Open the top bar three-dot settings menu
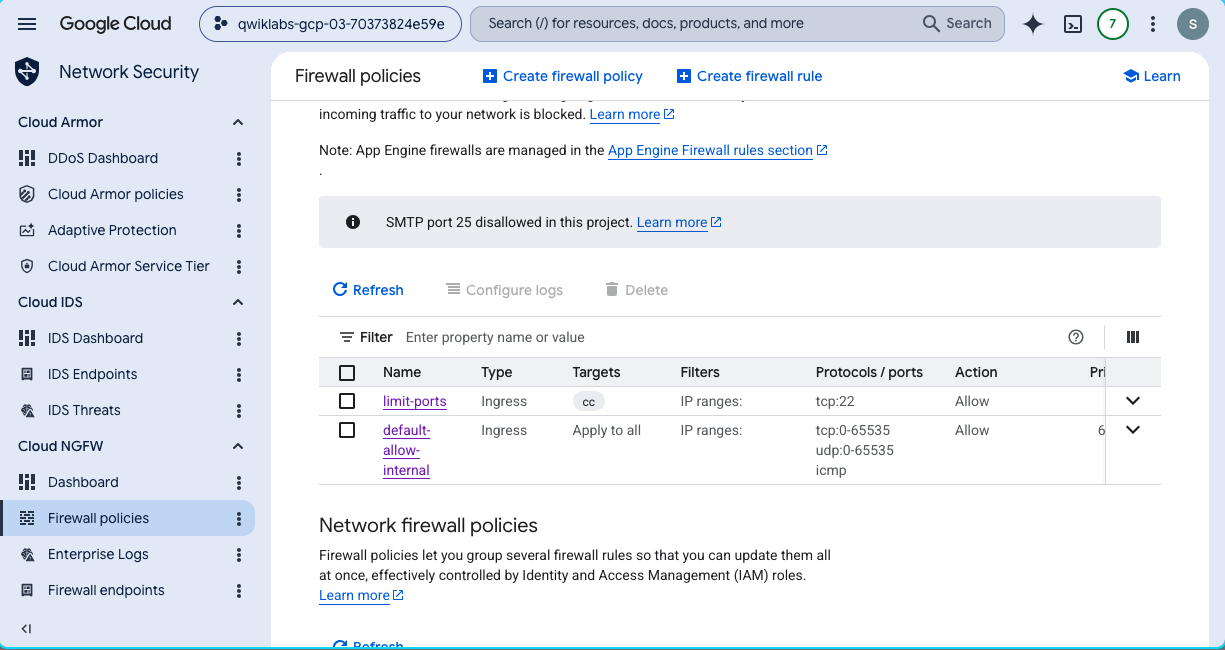This screenshot has height=650, width=1225. point(1153,24)
